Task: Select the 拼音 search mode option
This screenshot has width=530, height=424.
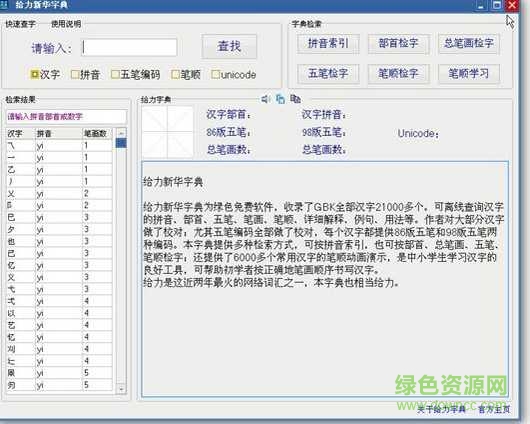Action: [x=85, y=74]
